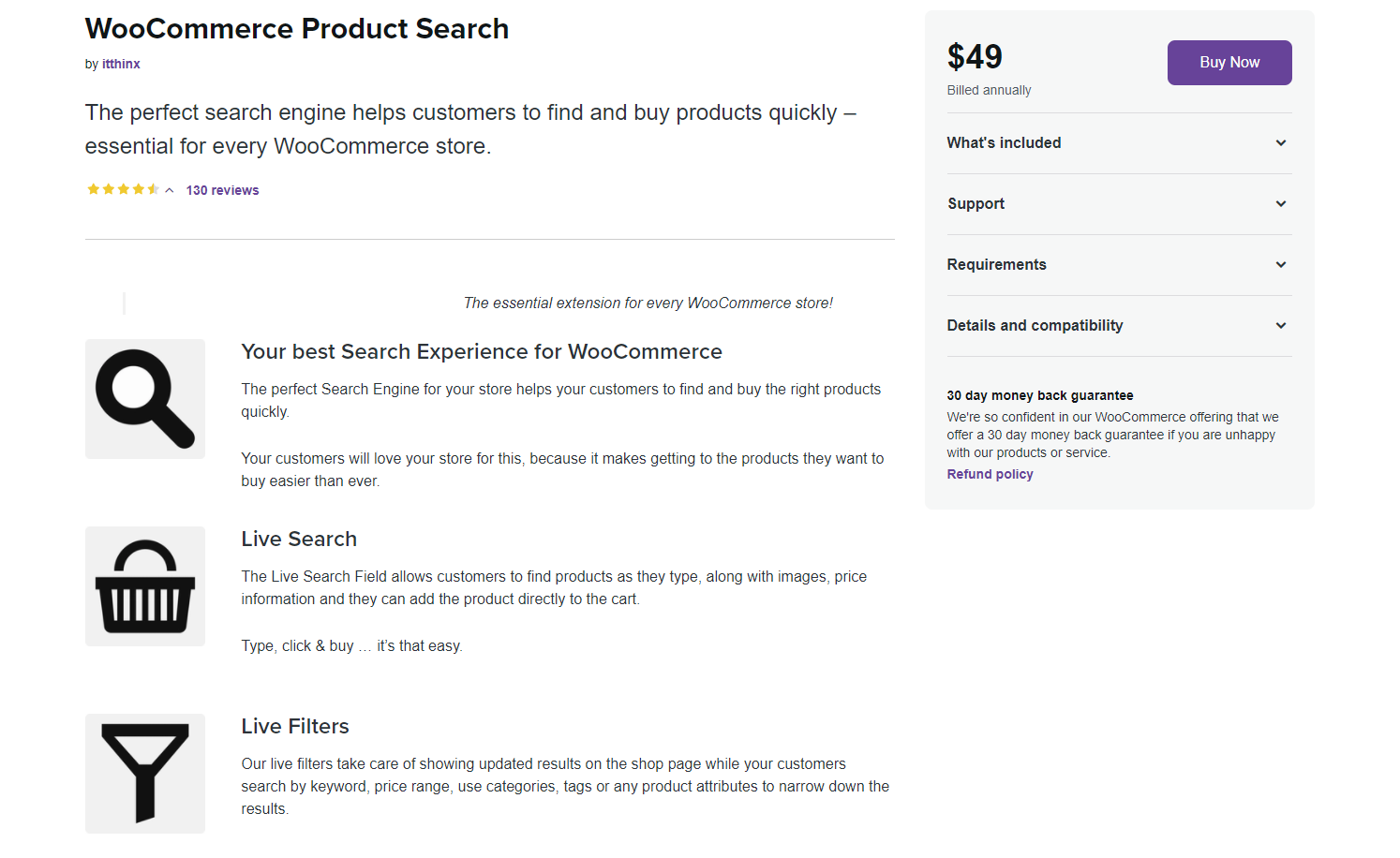Click the star rating icons
The image size is (1400, 858).
tap(123, 190)
